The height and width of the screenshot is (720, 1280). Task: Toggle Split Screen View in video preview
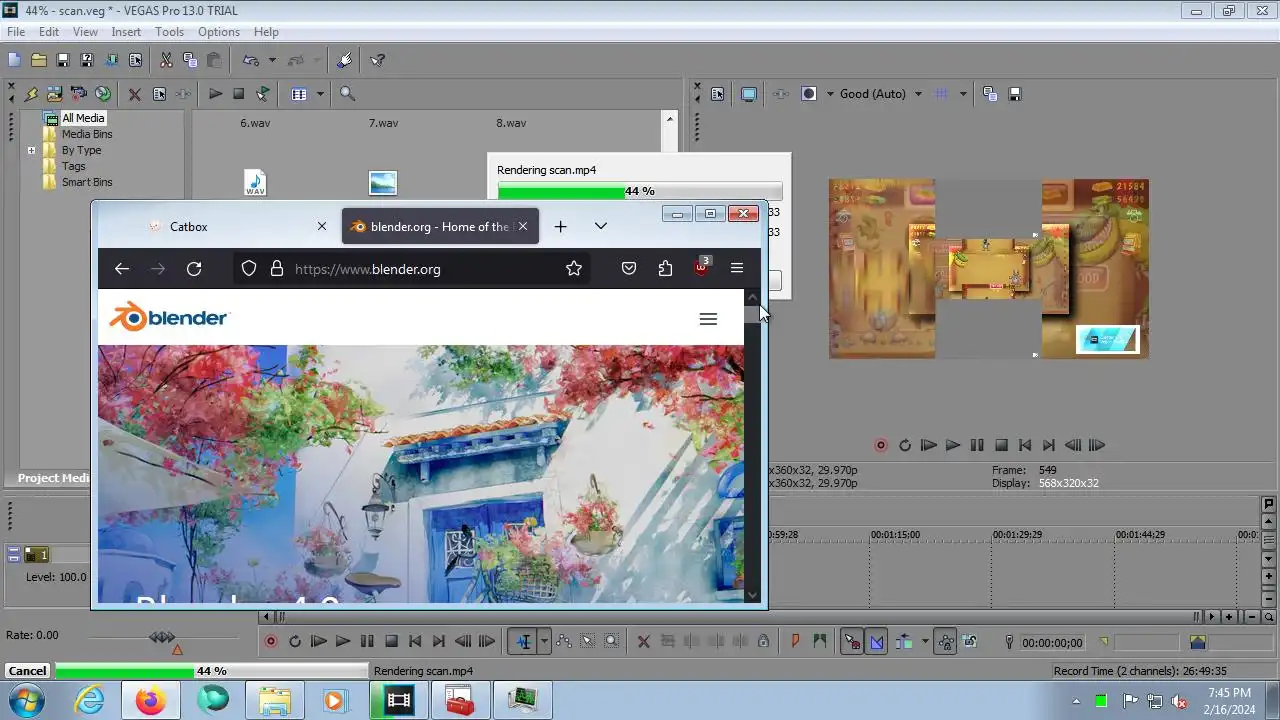[x=809, y=94]
